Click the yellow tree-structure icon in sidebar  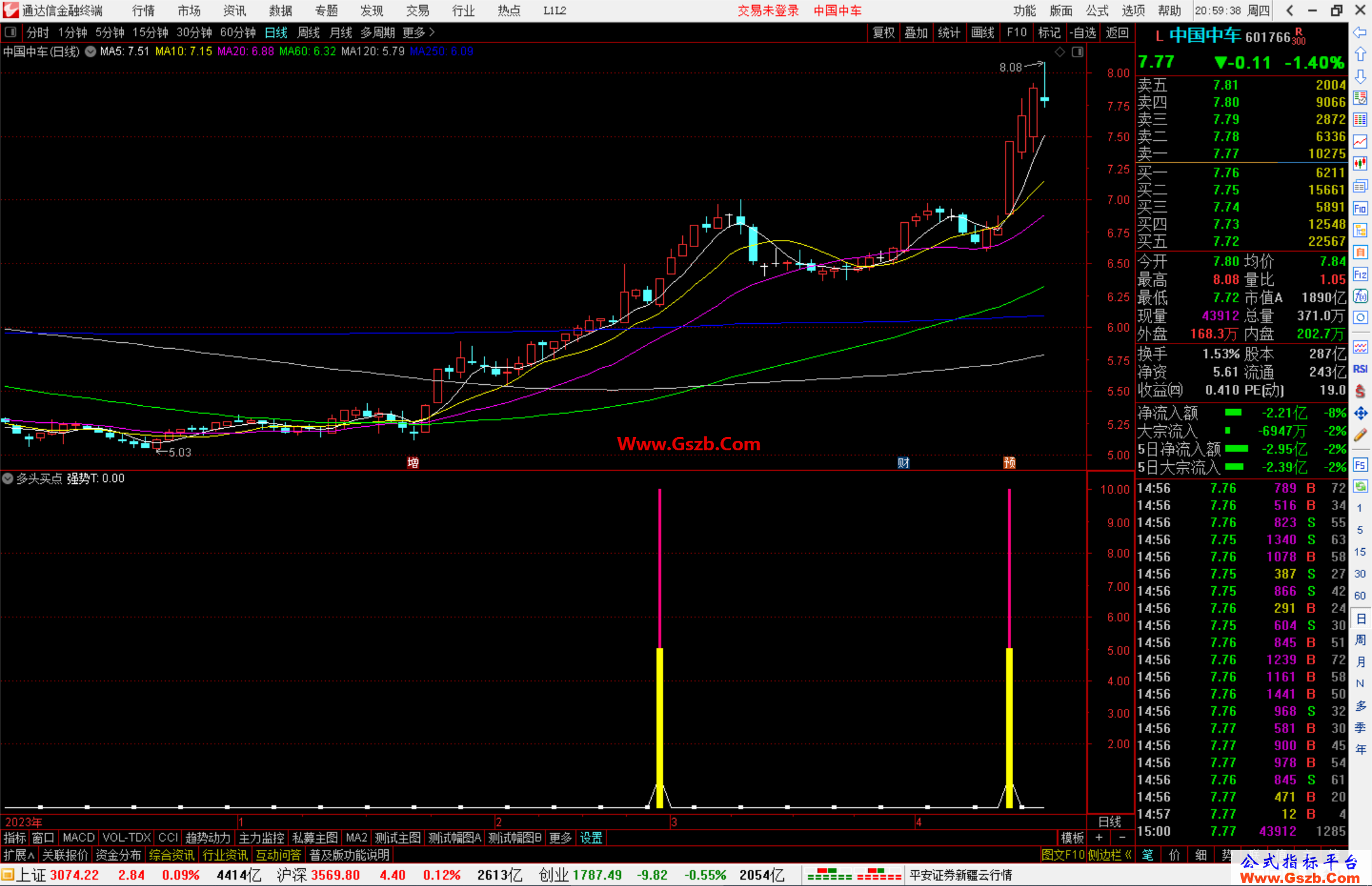click(1360, 231)
